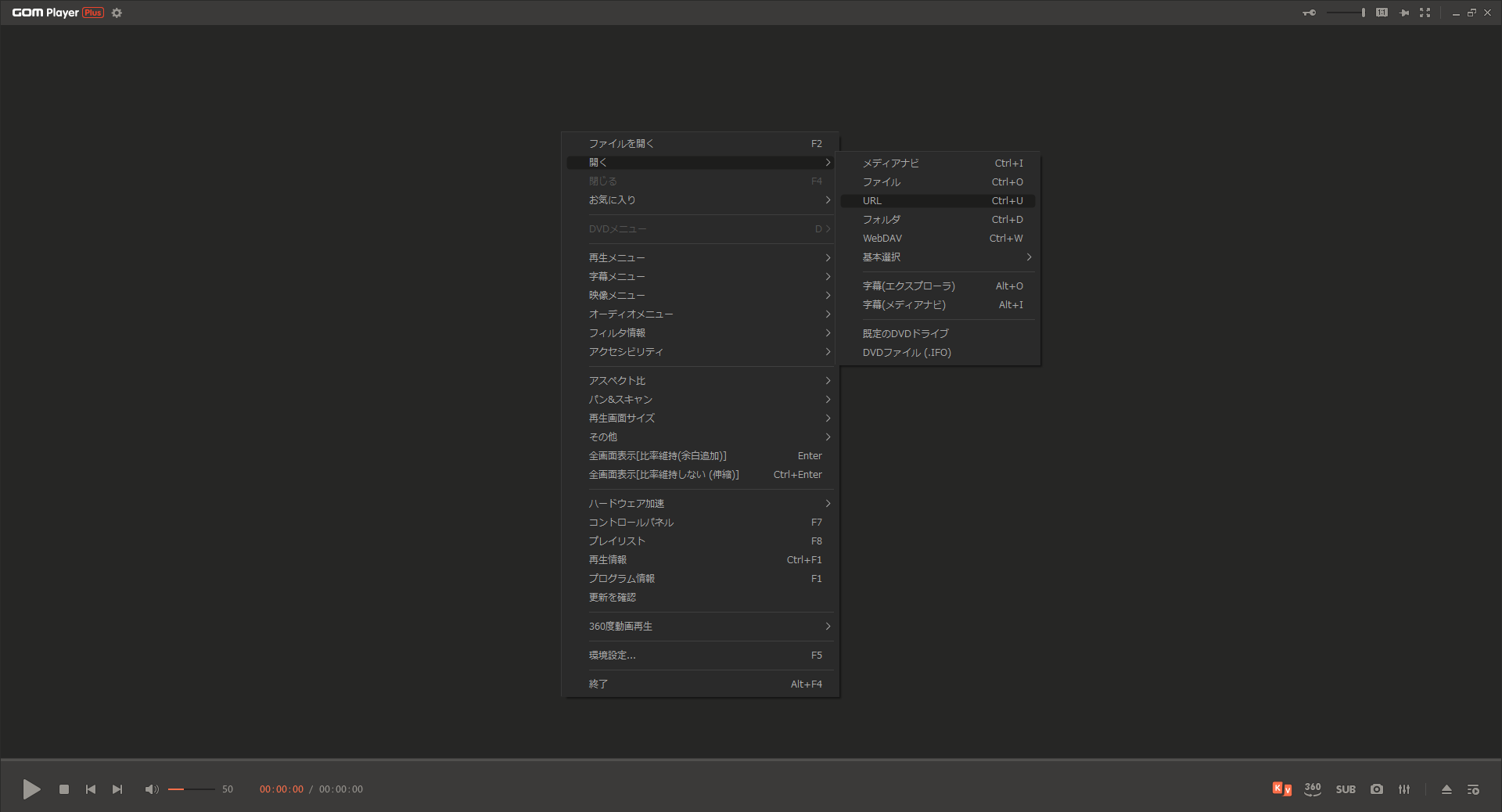The image size is (1502, 812).
Task: Take a screenshot with the camera icon
Action: coord(1377,789)
